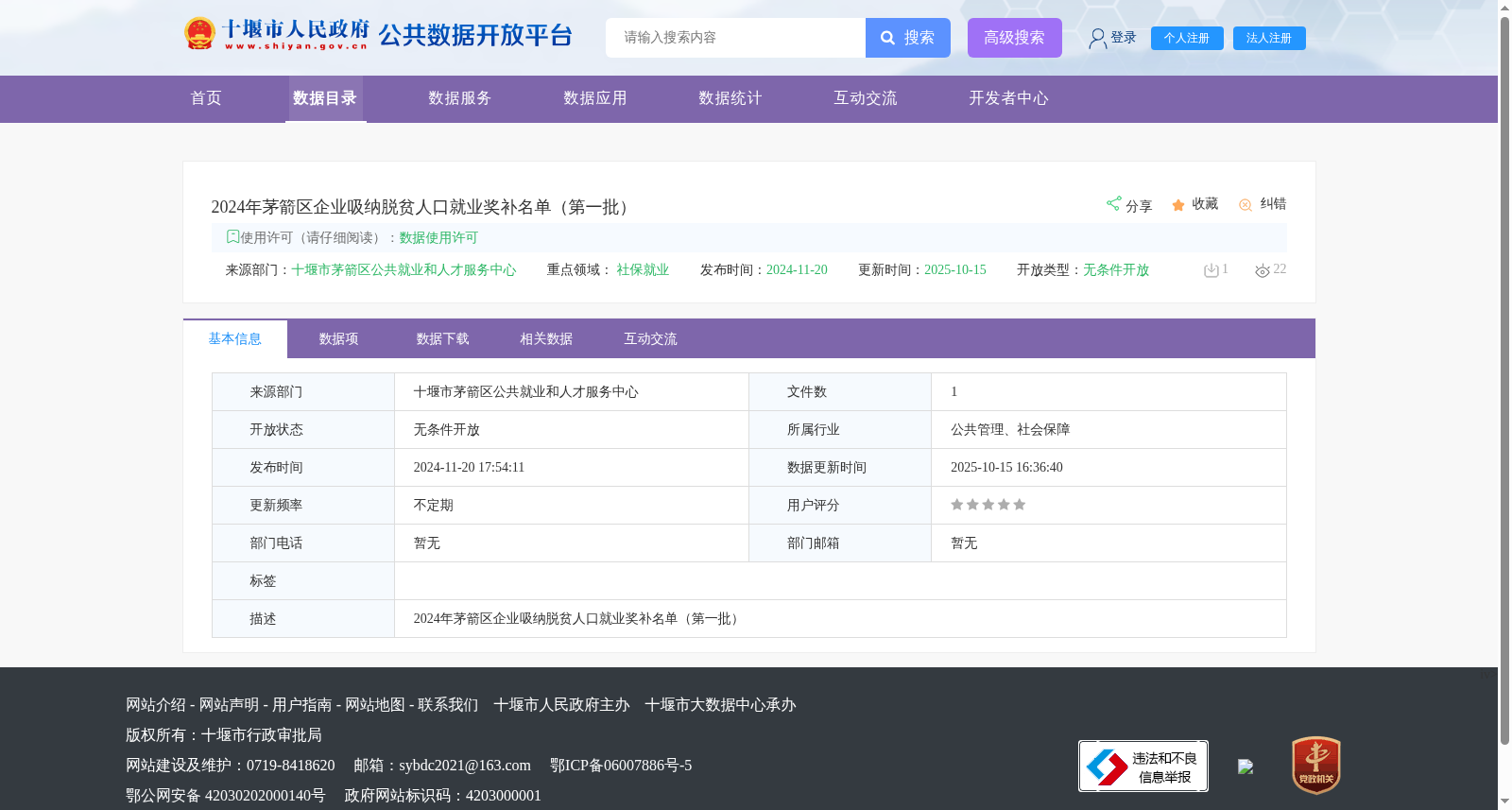Viewport: 1512px width, 810px height.
Task: Click the 党政机关 red shield badge
Action: pos(1316,766)
